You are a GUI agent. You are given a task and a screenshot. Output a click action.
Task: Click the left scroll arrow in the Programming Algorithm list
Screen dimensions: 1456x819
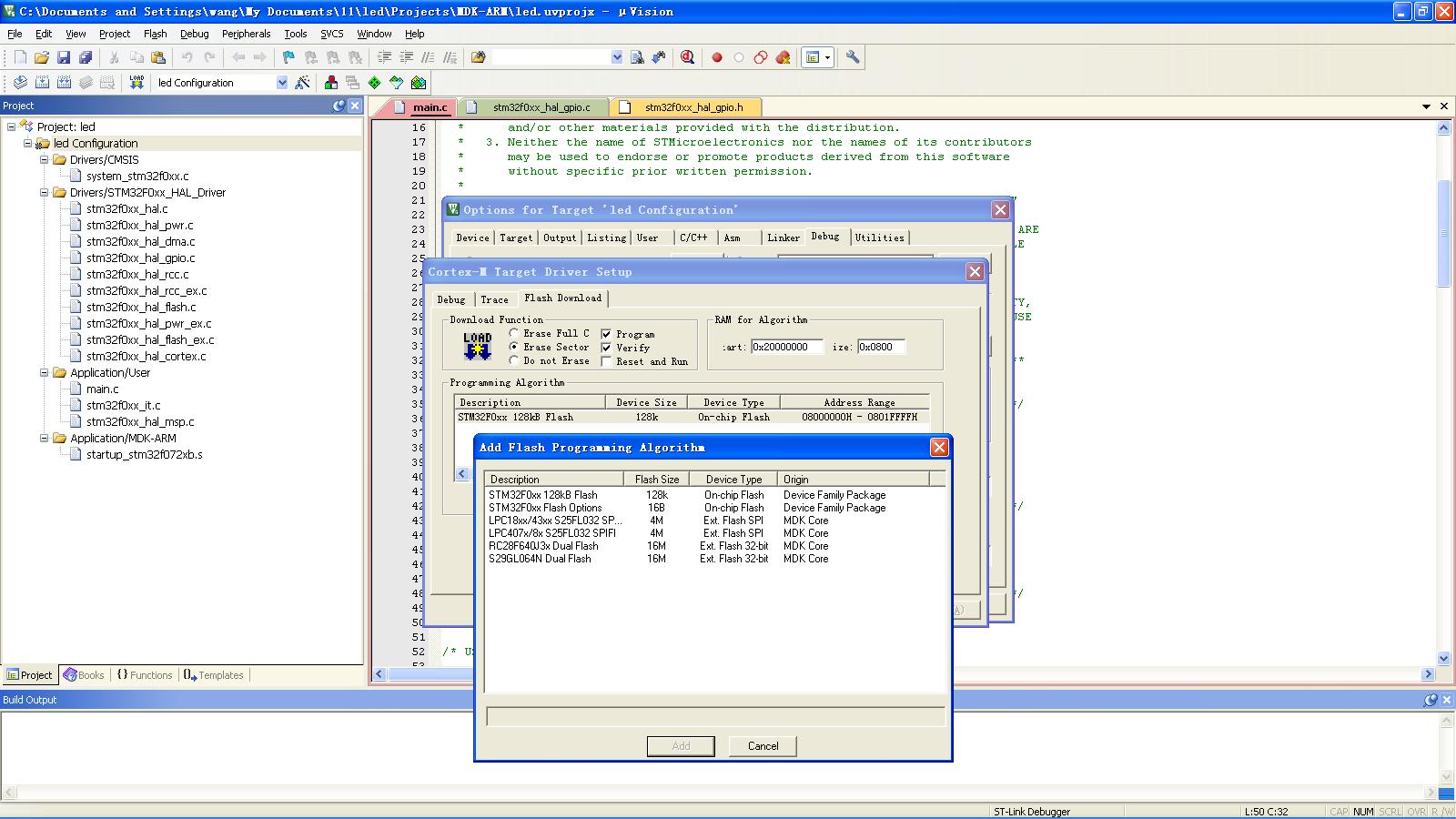click(x=462, y=473)
